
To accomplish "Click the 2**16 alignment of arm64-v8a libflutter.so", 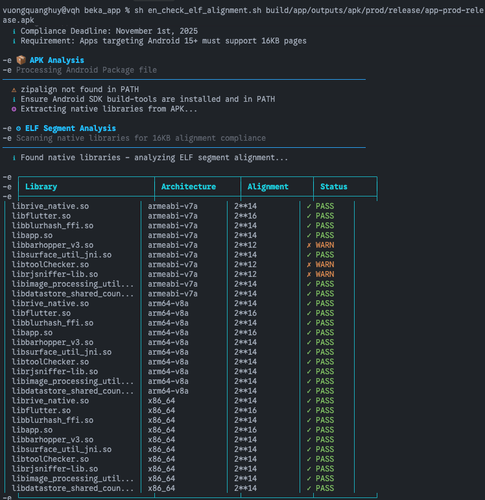I will pos(245,313).
